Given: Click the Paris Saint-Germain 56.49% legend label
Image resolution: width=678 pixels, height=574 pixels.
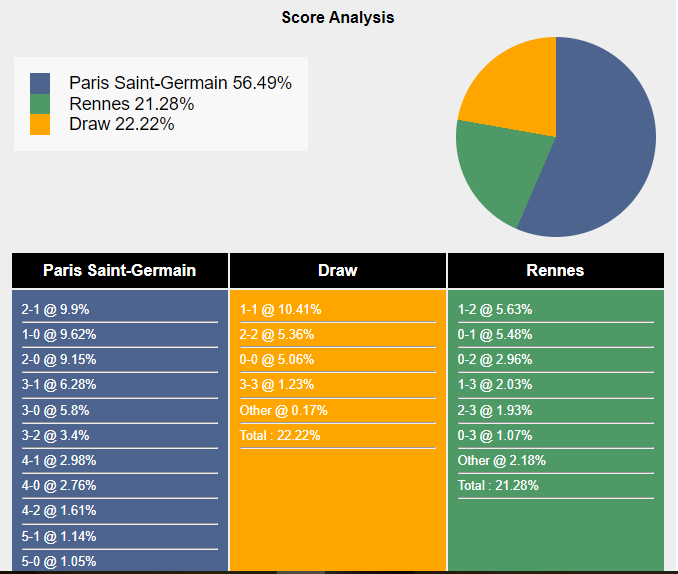Looking at the screenshot, I should [180, 83].
